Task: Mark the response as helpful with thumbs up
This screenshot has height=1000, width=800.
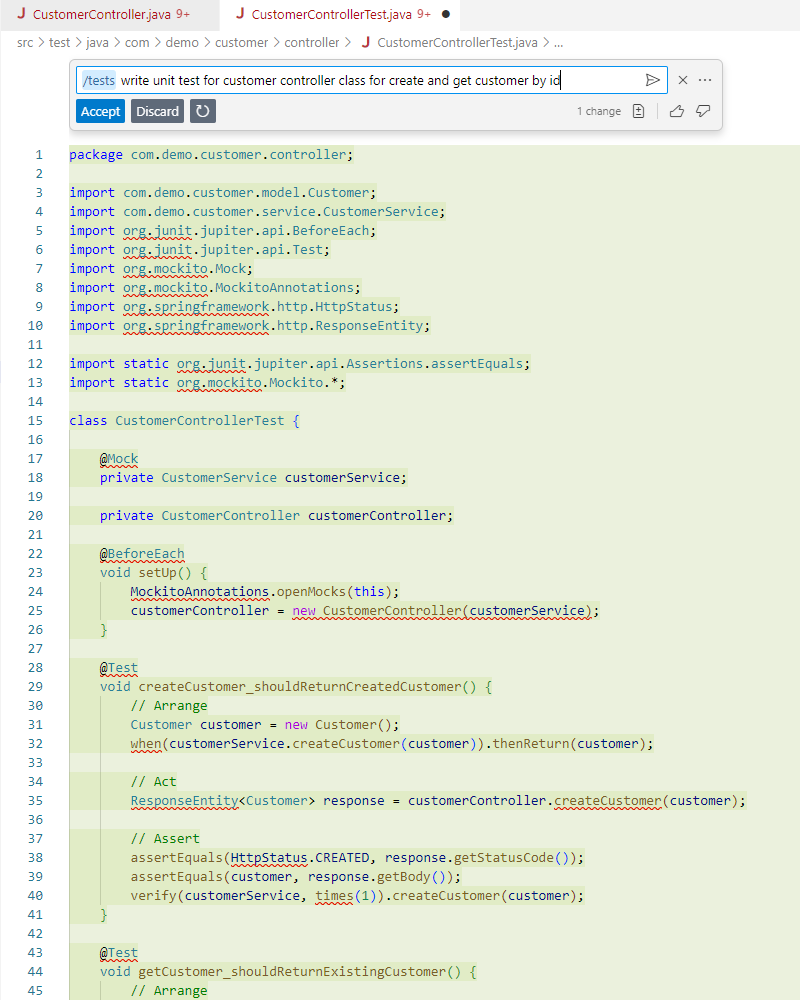Action: point(677,111)
